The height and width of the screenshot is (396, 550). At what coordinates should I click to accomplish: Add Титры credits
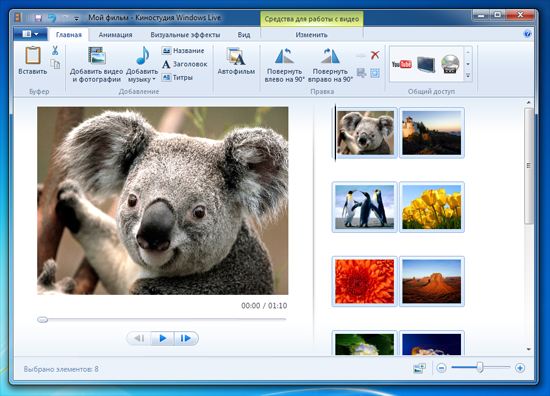(x=177, y=78)
